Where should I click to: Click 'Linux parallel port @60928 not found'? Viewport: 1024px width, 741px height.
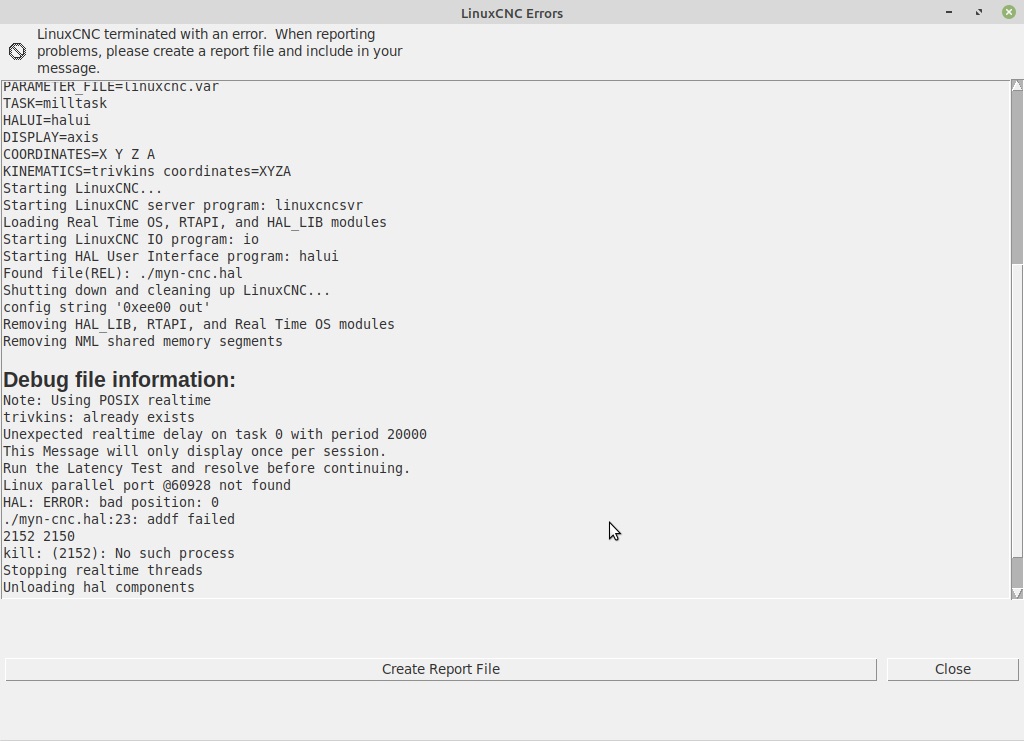coord(147,485)
